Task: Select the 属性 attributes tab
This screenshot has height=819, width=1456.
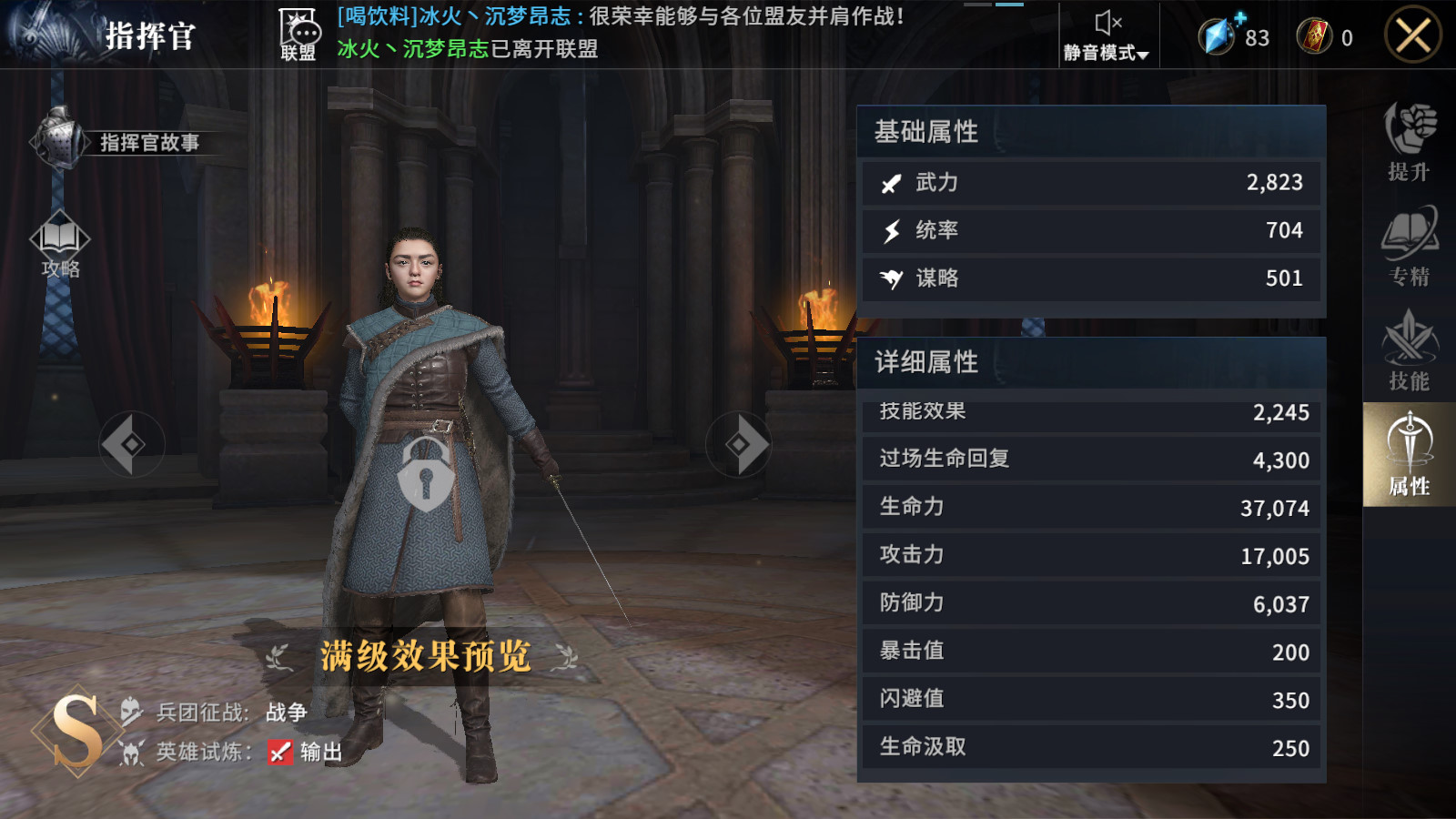Action: coord(1409,454)
